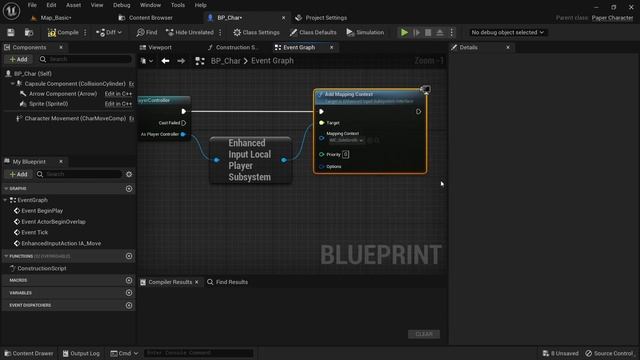Screen dimensions: 640x360
Task: Open the Content Drawer
Action: 29,353
